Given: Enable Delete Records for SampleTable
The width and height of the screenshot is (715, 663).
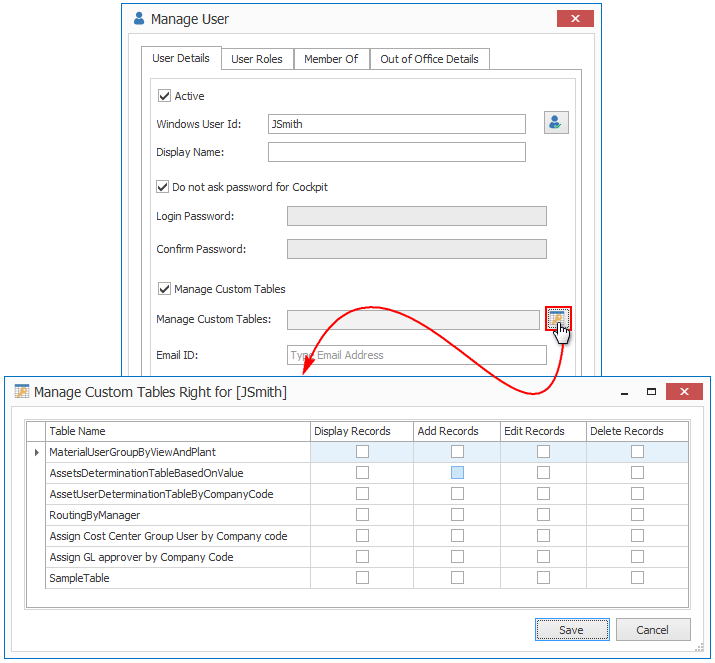Looking at the screenshot, I should click(637, 578).
